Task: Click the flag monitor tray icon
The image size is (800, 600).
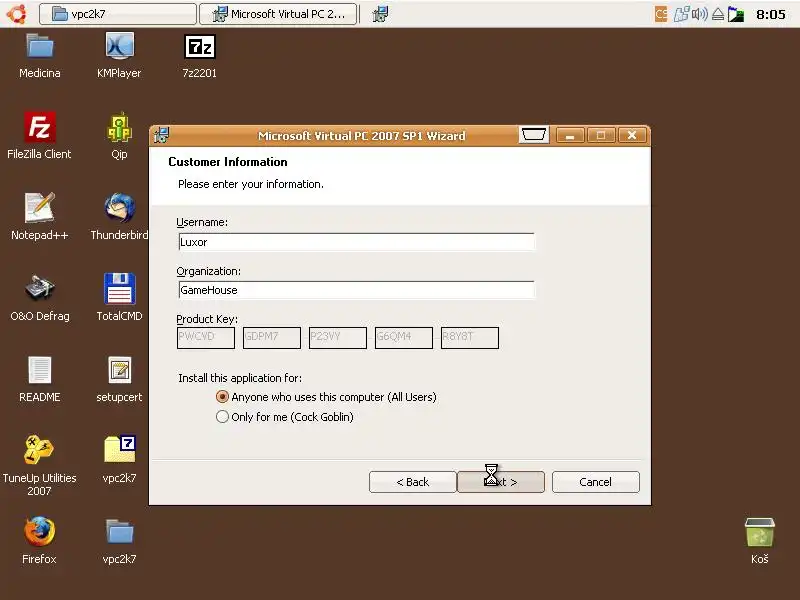Action: click(x=736, y=14)
